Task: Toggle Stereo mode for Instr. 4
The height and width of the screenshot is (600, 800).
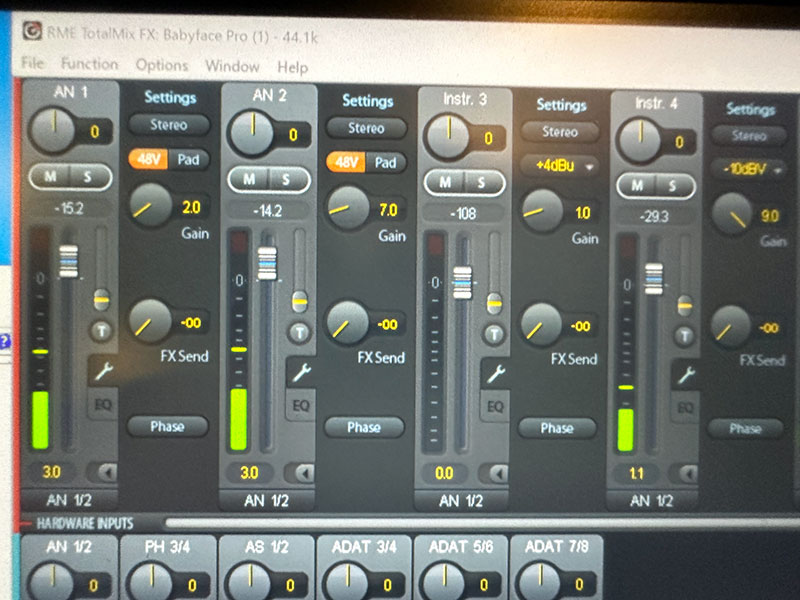Action: [749, 136]
